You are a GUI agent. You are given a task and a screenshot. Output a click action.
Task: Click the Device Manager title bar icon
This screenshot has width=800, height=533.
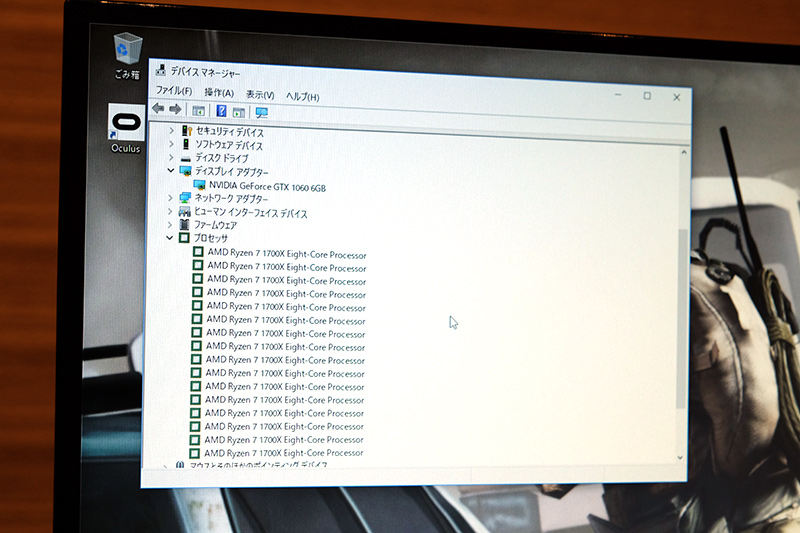pyautogui.click(x=161, y=70)
